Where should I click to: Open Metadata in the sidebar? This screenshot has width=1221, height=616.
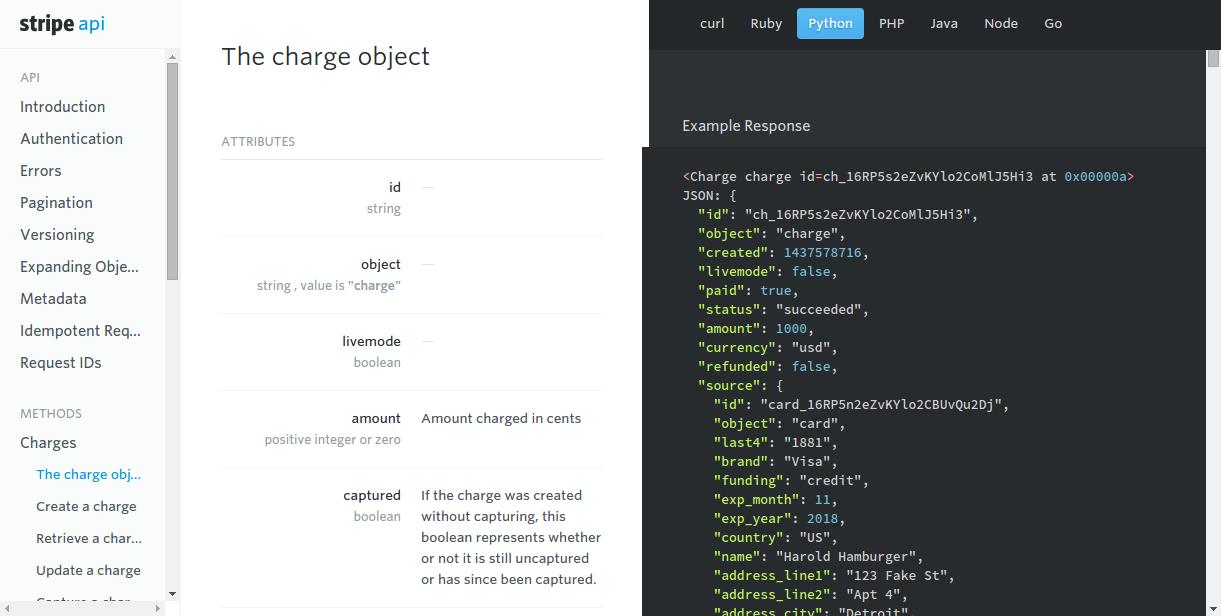click(x=53, y=299)
